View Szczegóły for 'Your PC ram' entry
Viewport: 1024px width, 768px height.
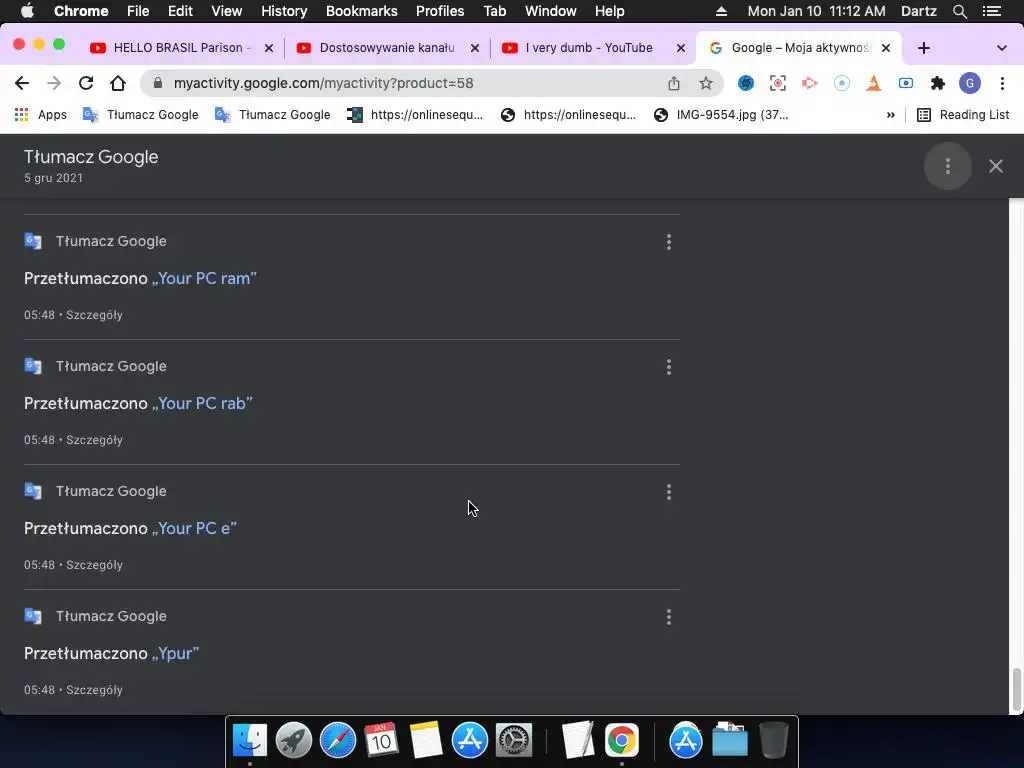[x=94, y=315]
